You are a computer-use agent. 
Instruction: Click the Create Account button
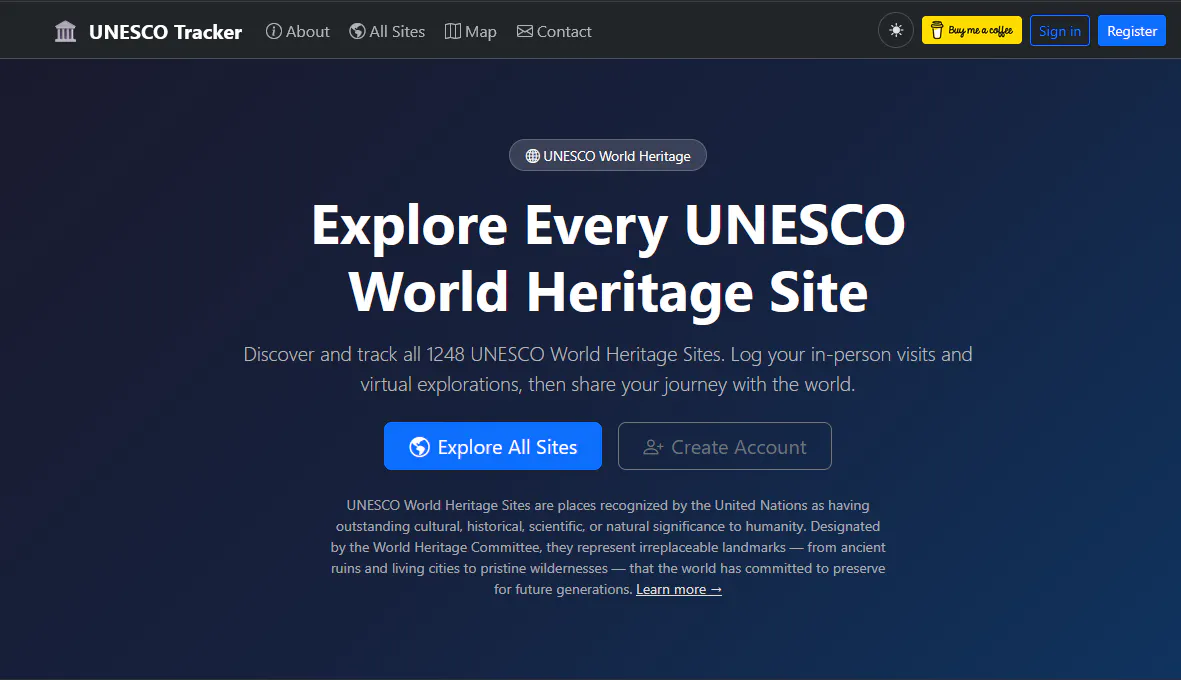pyautogui.click(x=725, y=447)
